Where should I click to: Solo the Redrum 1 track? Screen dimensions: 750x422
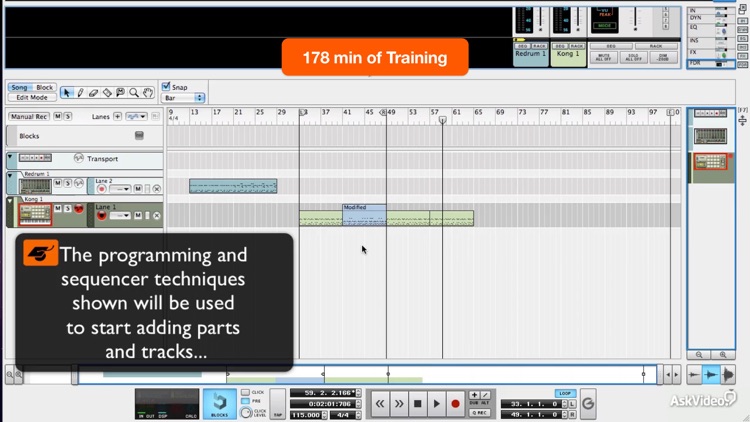[68, 183]
